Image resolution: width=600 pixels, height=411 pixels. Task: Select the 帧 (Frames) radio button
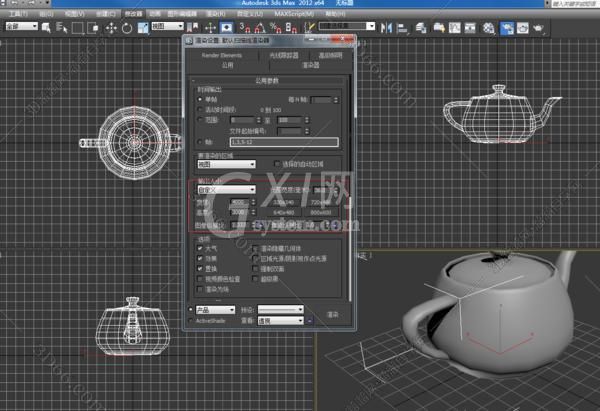click(200, 142)
